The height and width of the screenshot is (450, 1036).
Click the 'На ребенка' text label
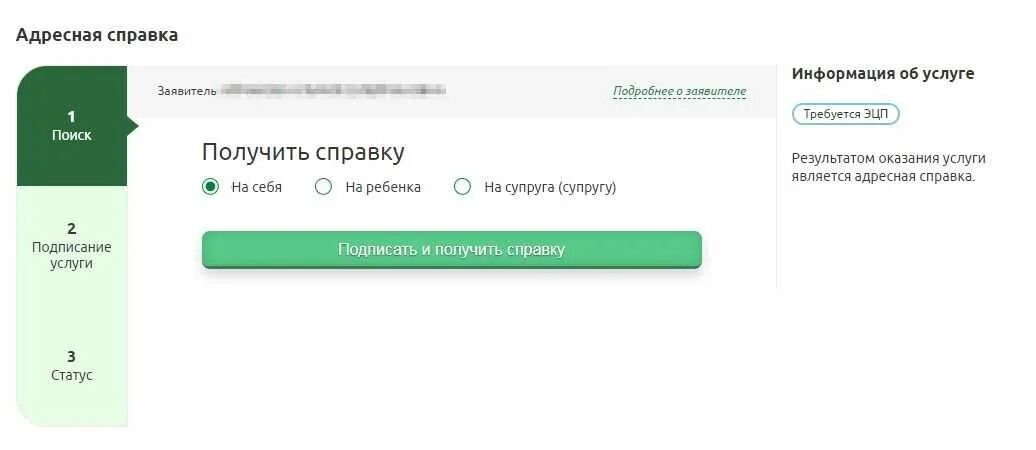(383, 187)
